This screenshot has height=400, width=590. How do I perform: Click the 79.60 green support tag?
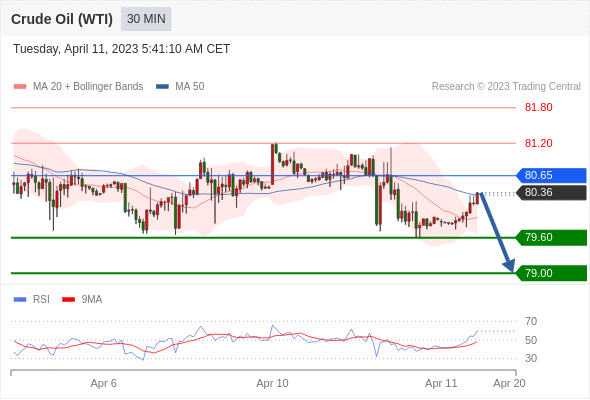coord(551,237)
